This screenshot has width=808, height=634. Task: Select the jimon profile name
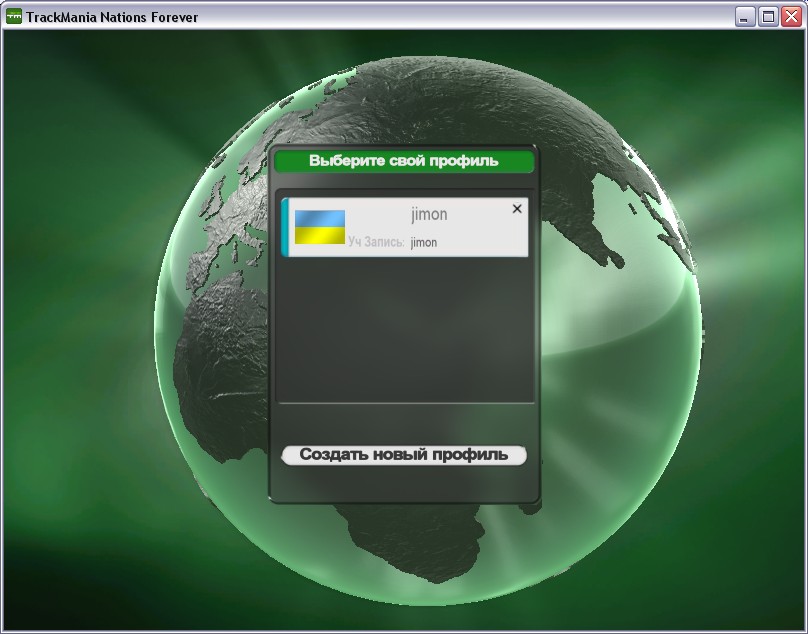coord(429,214)
